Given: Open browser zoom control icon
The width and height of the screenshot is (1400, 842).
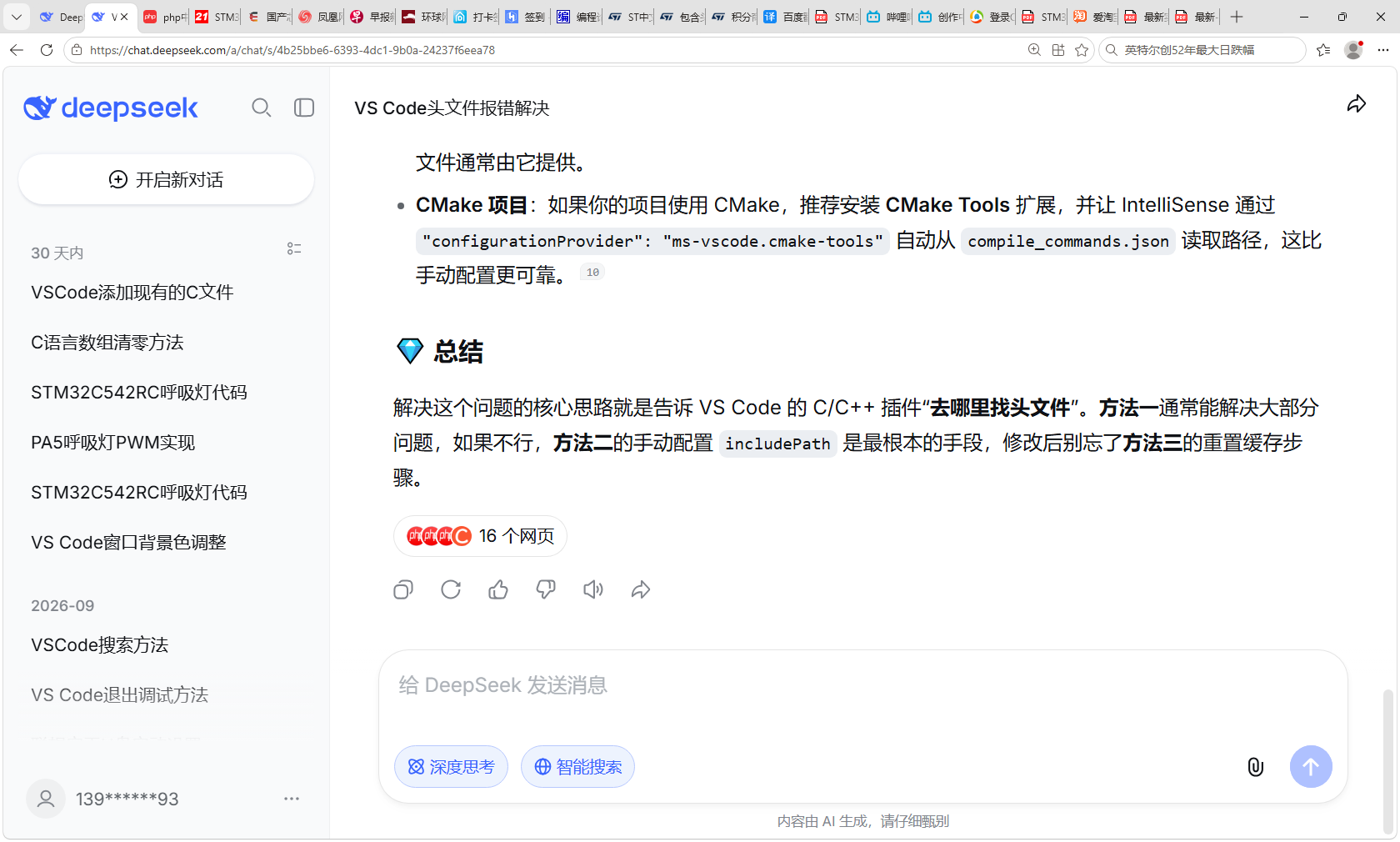Looking at the screenshot, I should point(1034,50).
